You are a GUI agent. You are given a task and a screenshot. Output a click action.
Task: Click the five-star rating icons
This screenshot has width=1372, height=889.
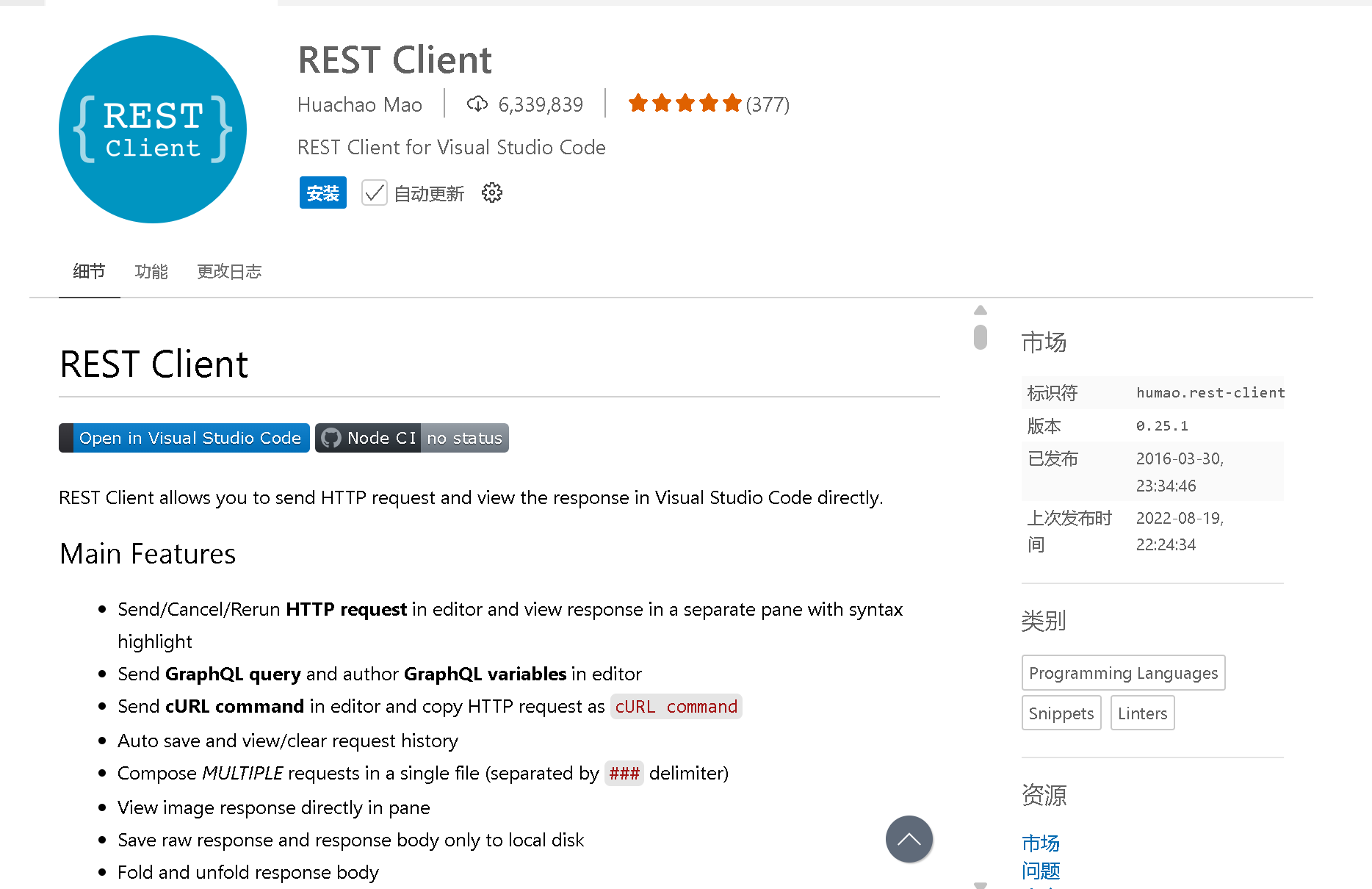(x=685, y=104)
